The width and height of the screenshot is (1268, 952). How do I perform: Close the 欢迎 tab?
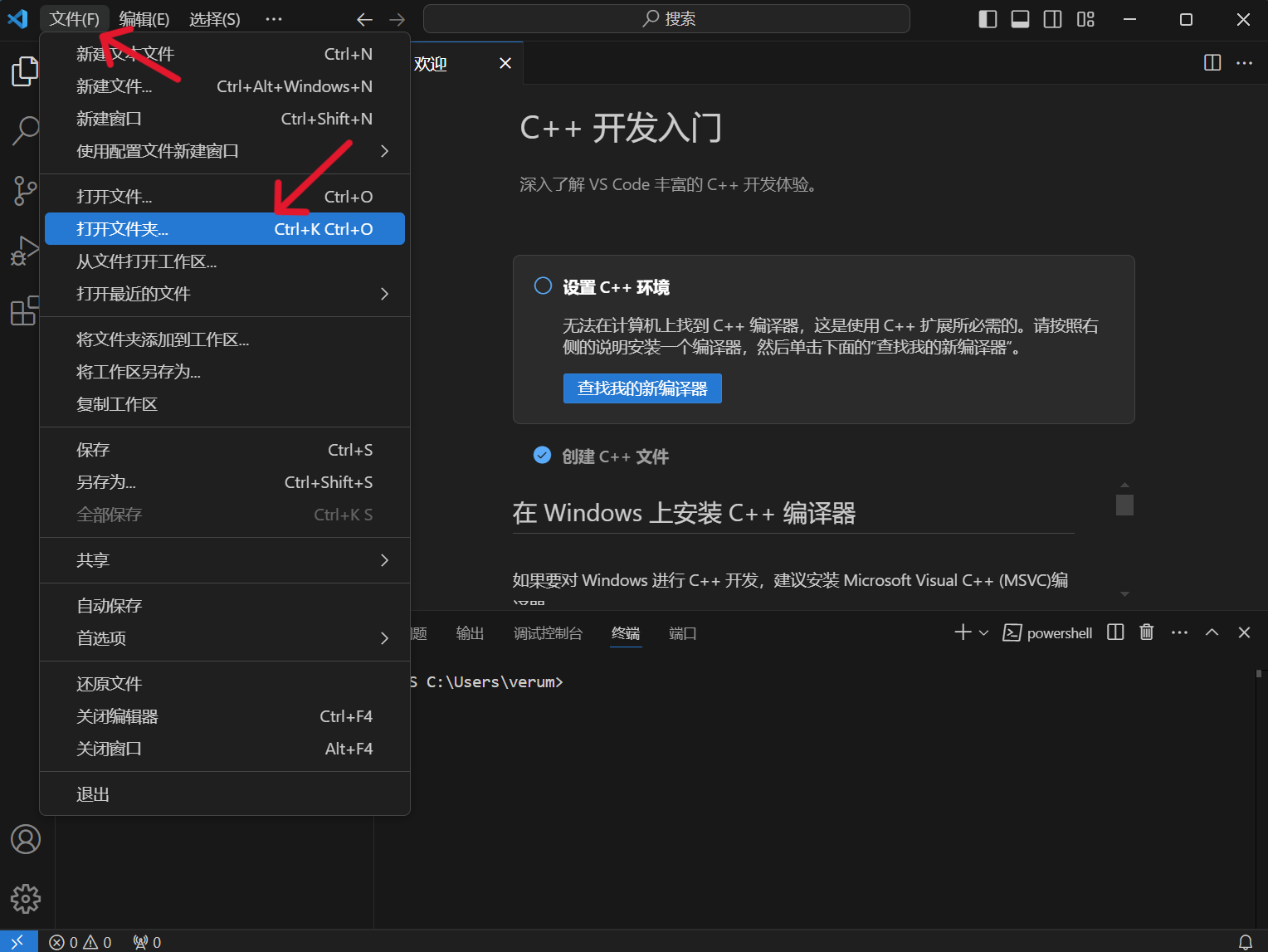[x=505, y=63]
